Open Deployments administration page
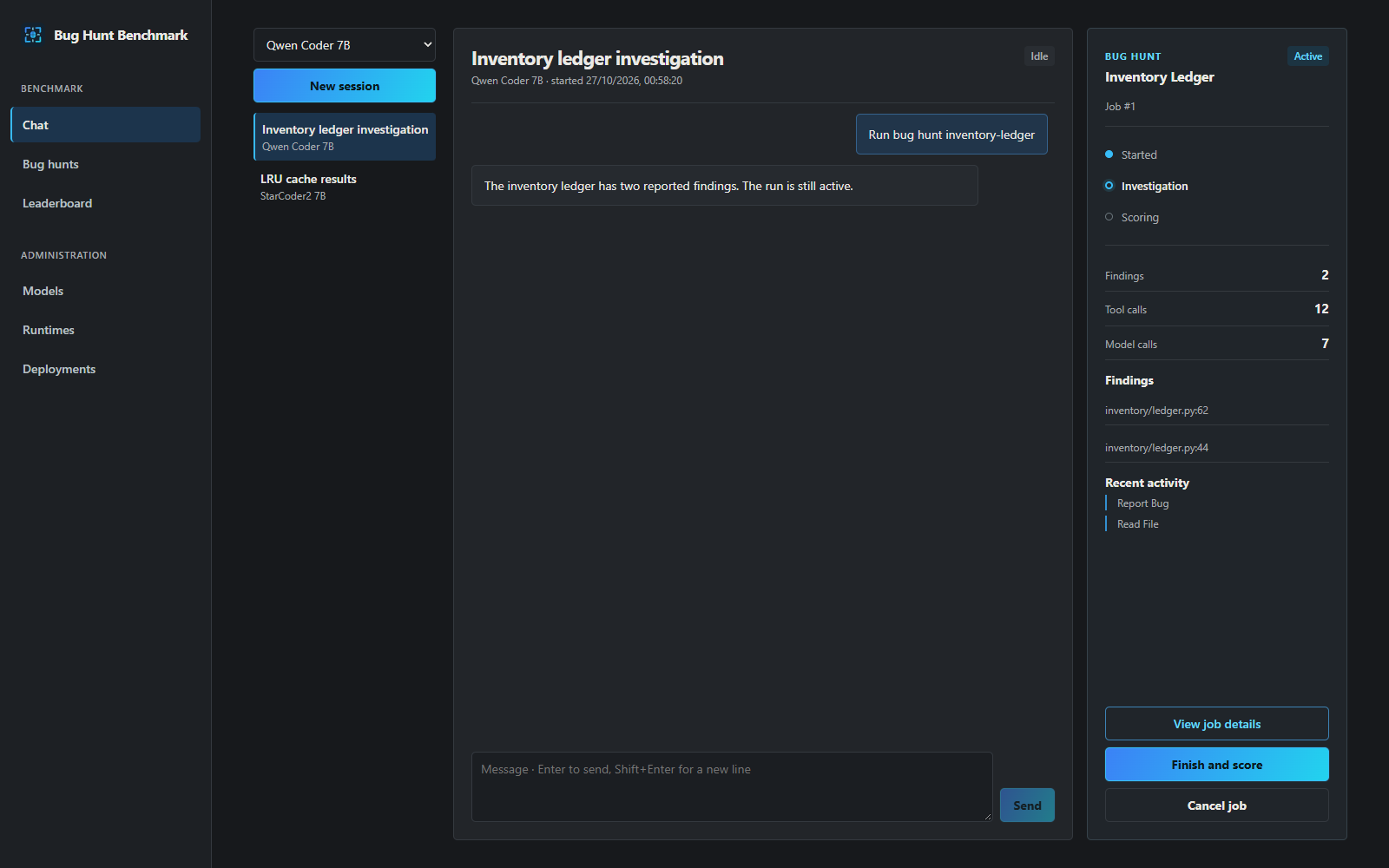Image resolution: width=1389 pixels, height=868 pixels. [105, 369]
